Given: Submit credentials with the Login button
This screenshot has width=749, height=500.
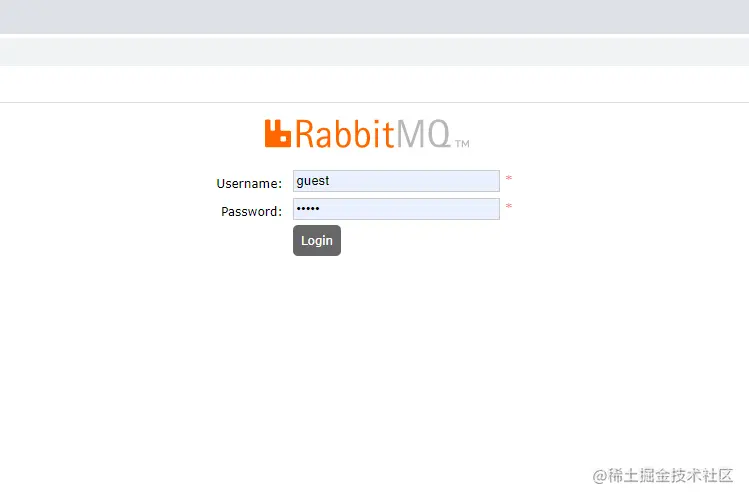Looking at the screenshot, I should pos(317,241).
